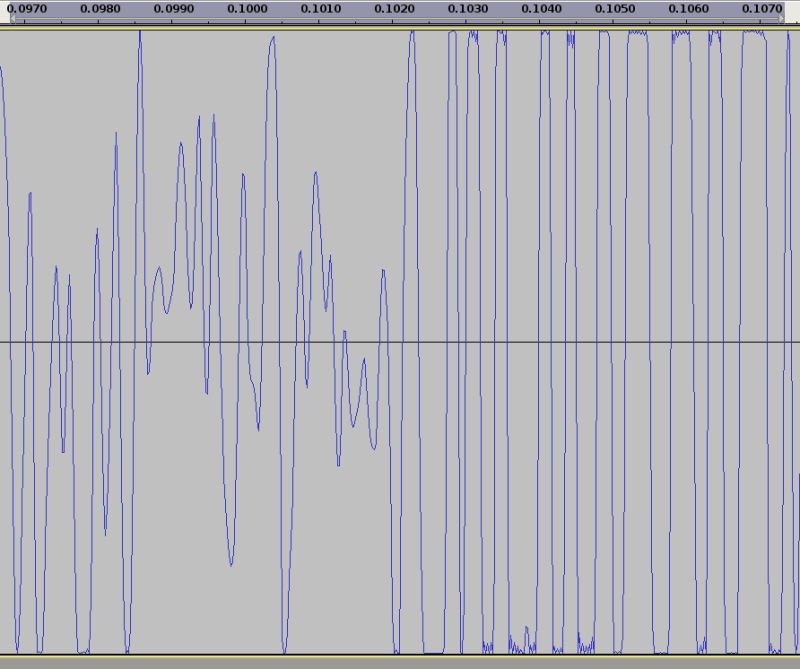Click the deep waveform trough below the 0.1000 mark
800x669 pixels.
(x=231, y=564)
